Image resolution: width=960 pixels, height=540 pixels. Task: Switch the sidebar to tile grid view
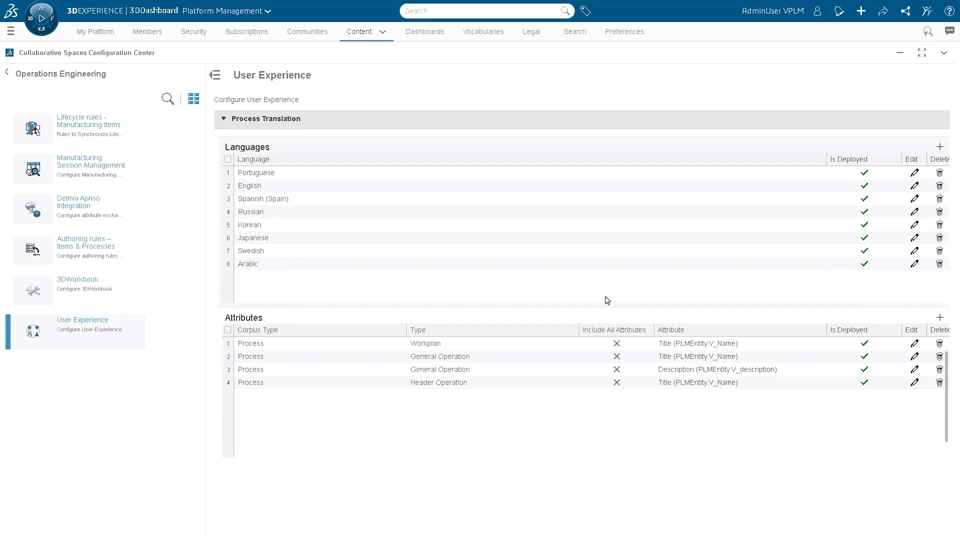[193, 99]
